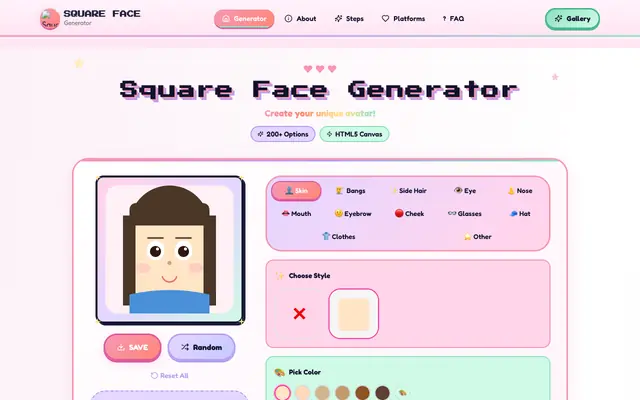640x400 pixels.
Task: Click the info icon beside About
Action: point(288,18)
